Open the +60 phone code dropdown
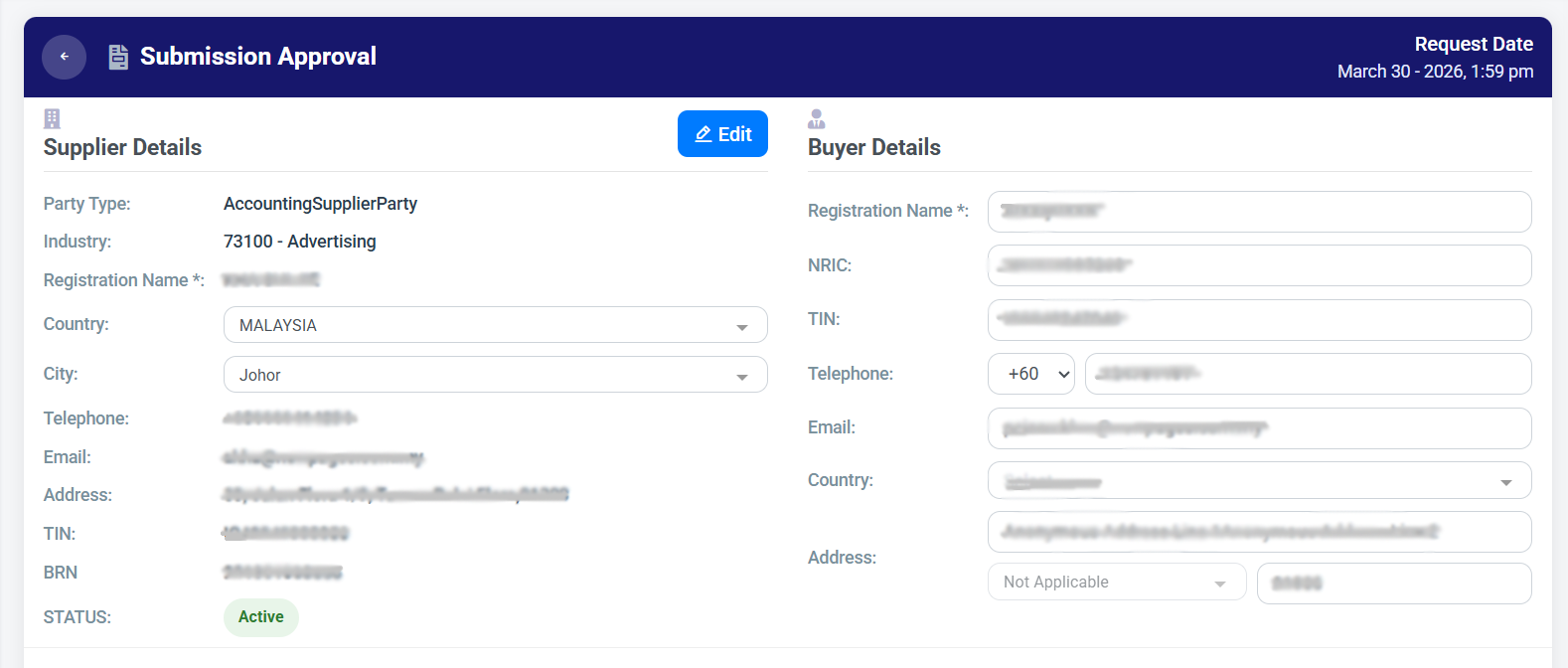 point(1031,374)
